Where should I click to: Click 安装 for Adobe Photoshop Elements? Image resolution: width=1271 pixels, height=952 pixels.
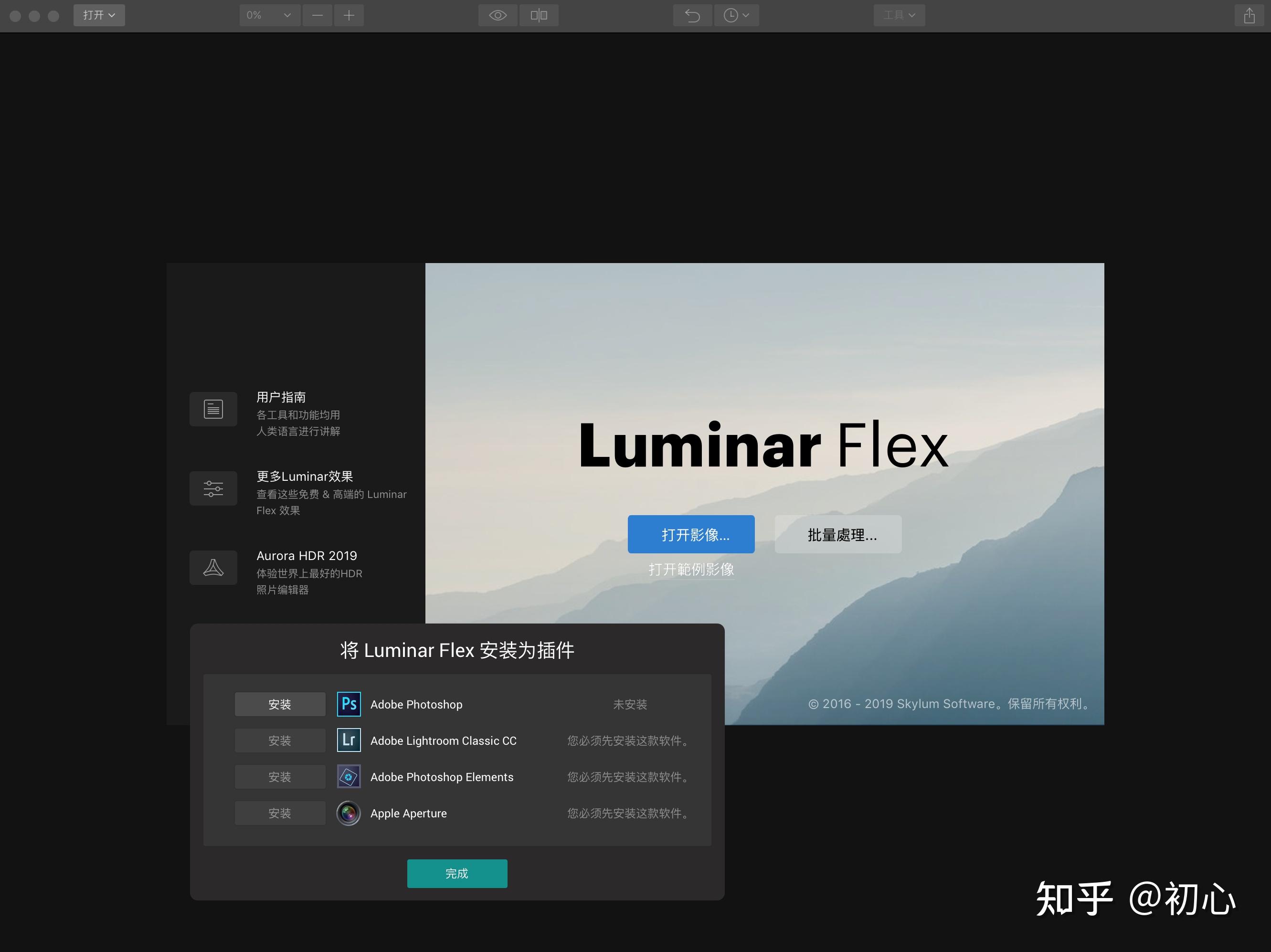[x=280, y=777]
